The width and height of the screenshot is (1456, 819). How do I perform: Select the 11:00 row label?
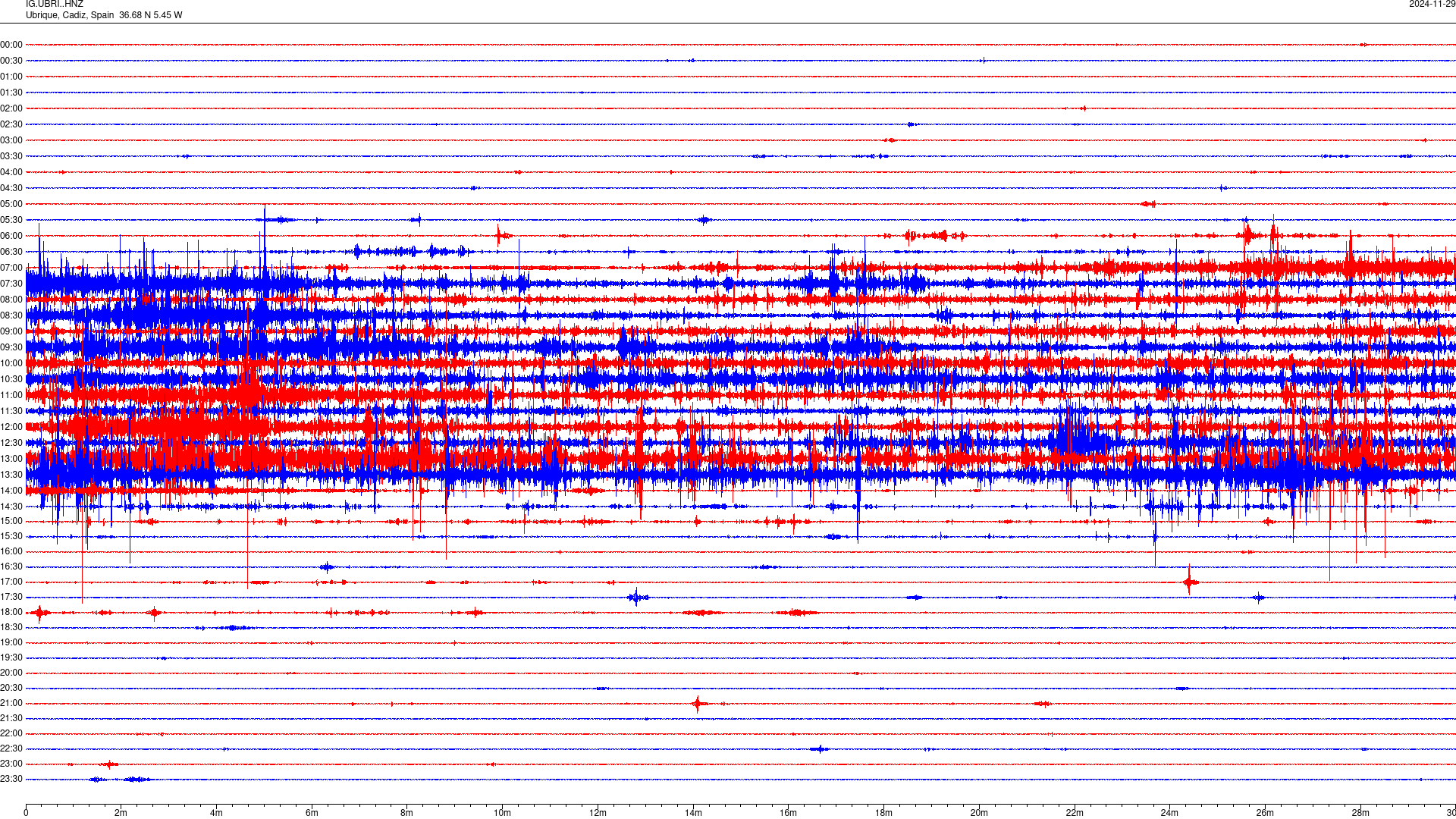pos(11,395)
